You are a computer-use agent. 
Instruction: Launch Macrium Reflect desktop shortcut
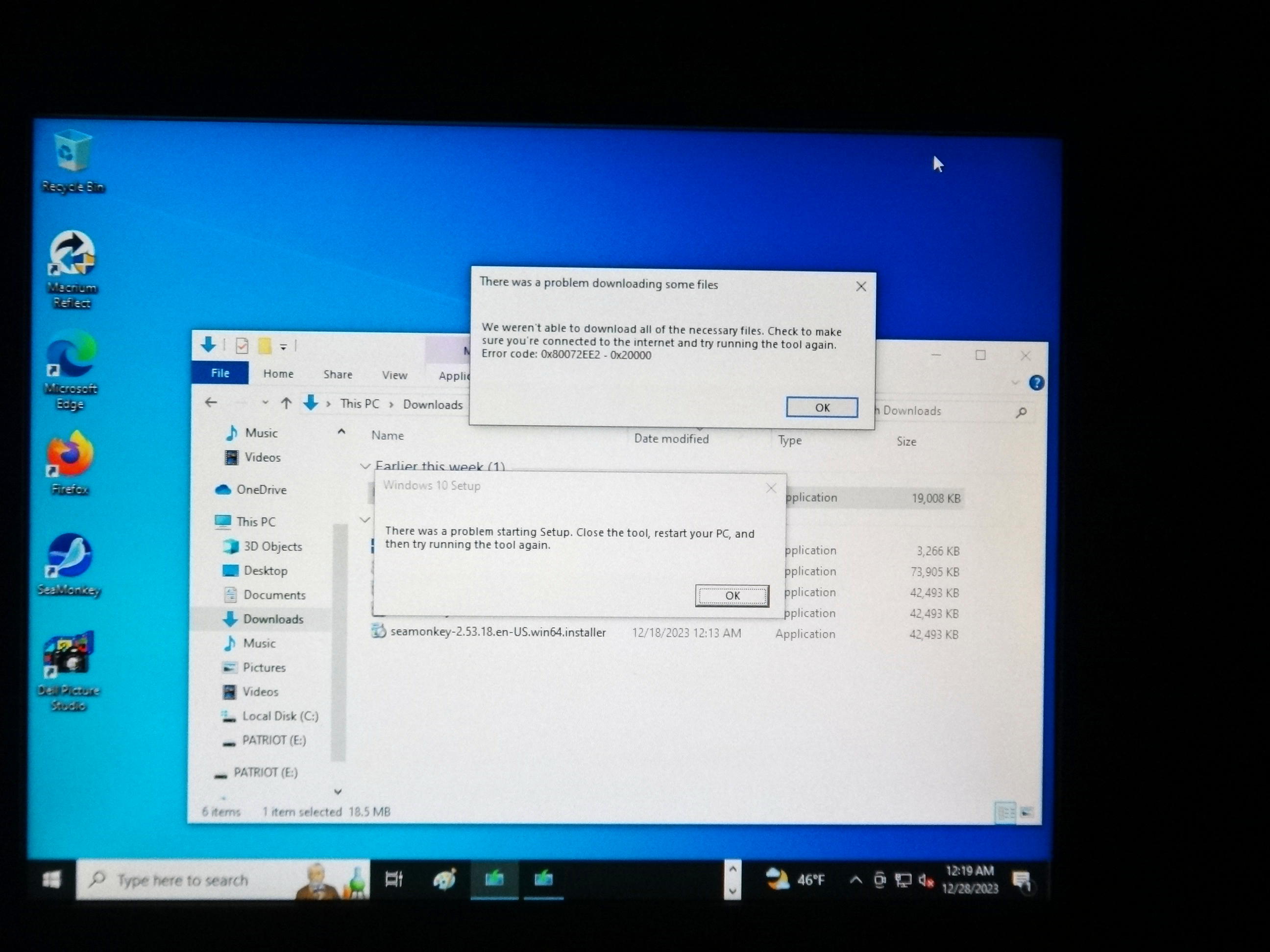(72, 269)
